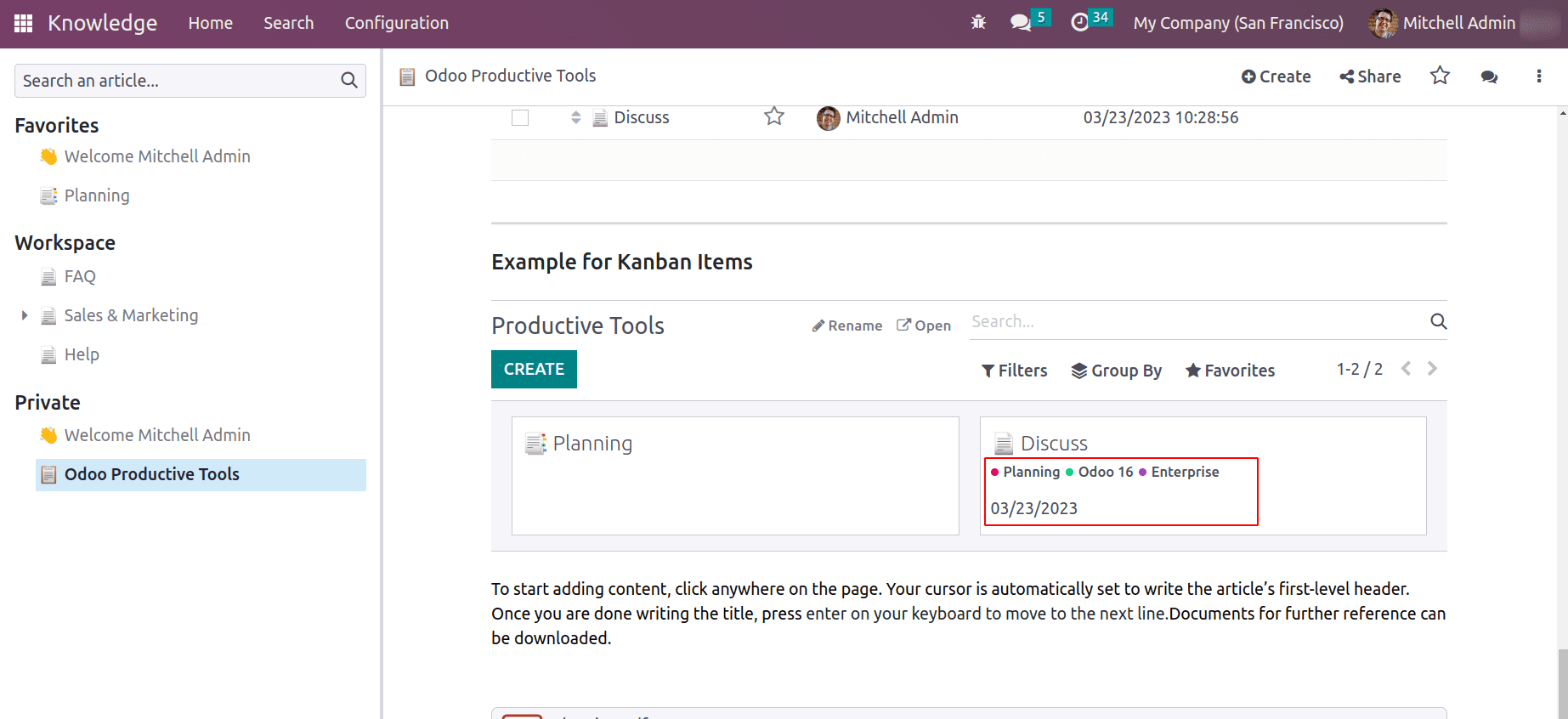Open the Sales & Marketing article

click(x=131, y=315)
